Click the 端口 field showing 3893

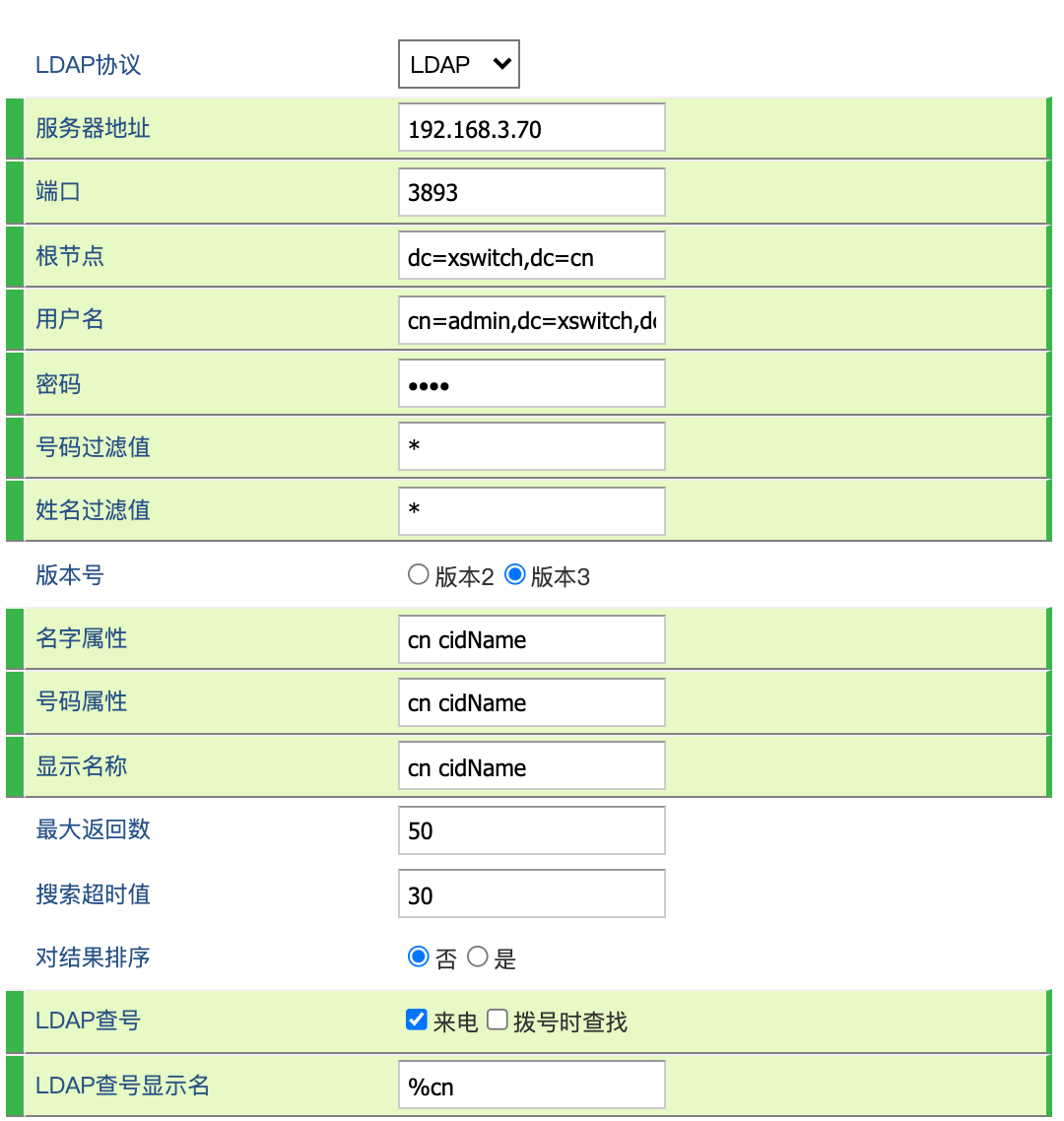point(531,192)
